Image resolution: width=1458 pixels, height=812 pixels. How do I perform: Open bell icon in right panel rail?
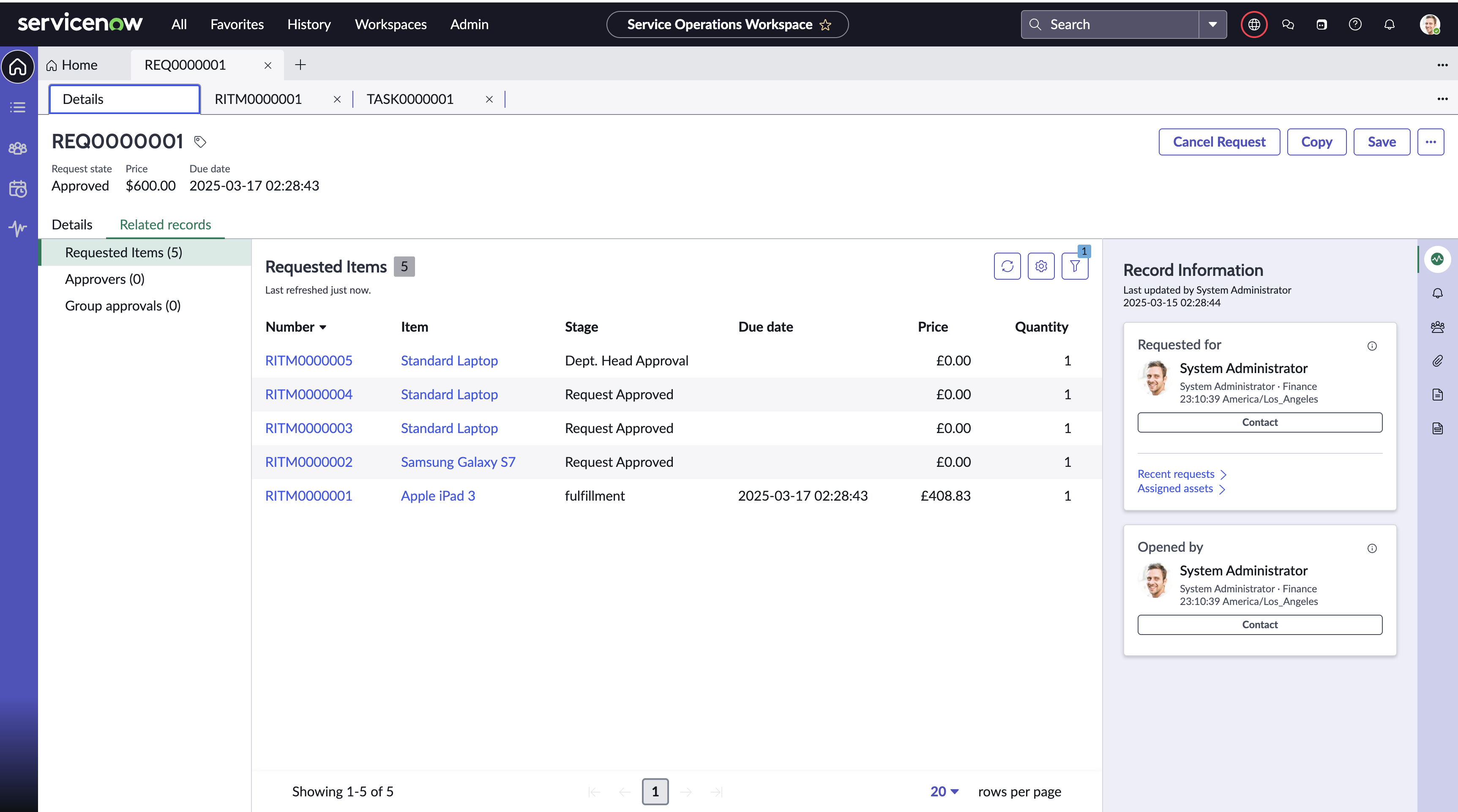[1437, 293]
